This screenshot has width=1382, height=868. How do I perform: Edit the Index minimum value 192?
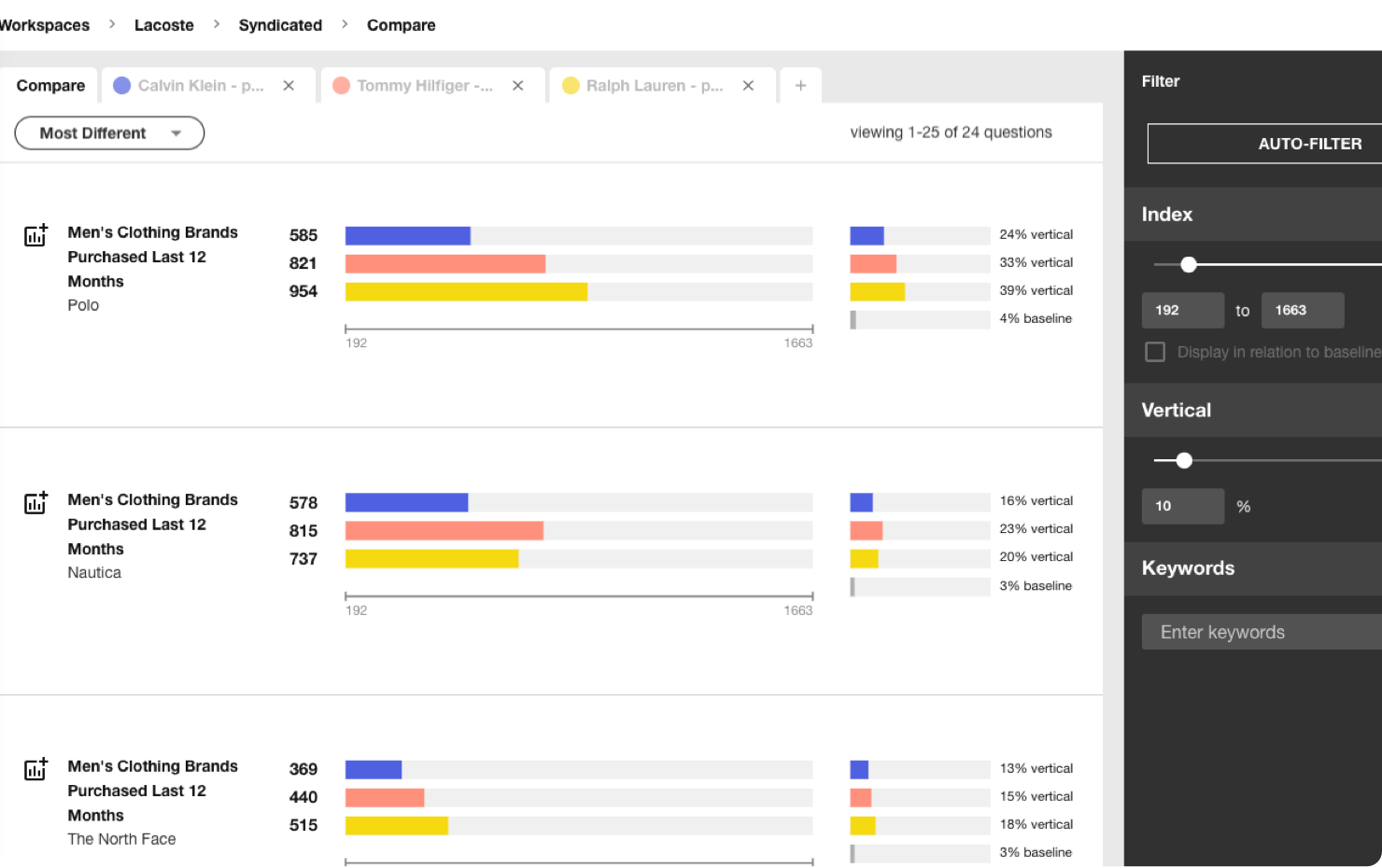coord(1182,311)
